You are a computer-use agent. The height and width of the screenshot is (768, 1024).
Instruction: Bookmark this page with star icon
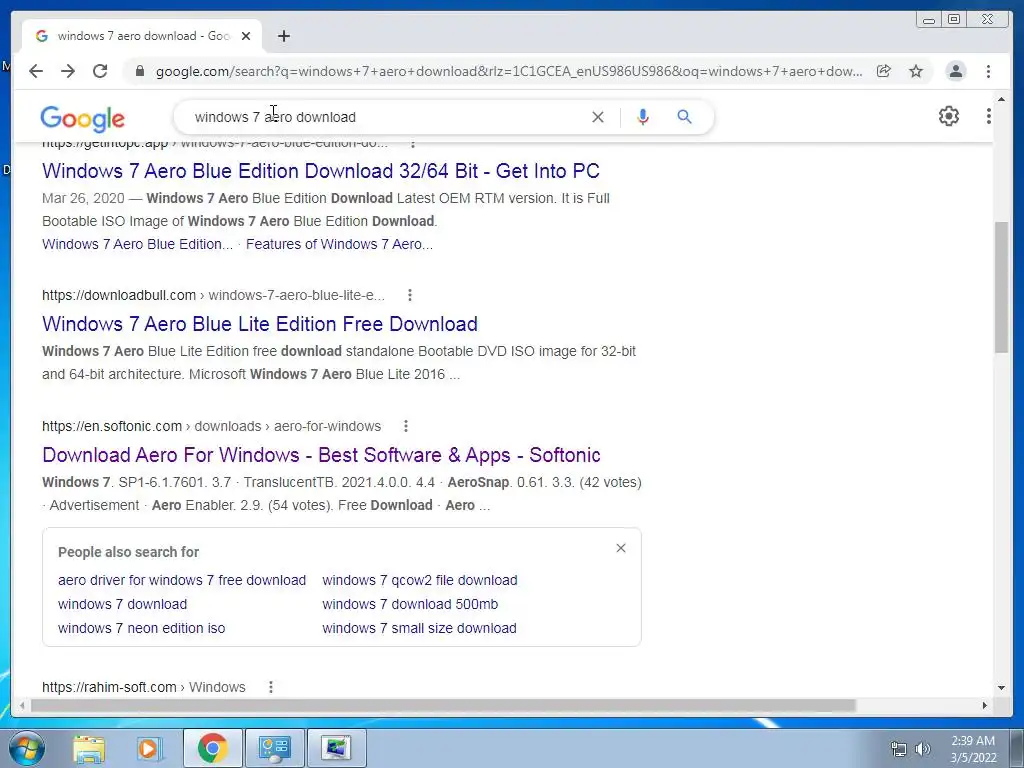[916, 71]
